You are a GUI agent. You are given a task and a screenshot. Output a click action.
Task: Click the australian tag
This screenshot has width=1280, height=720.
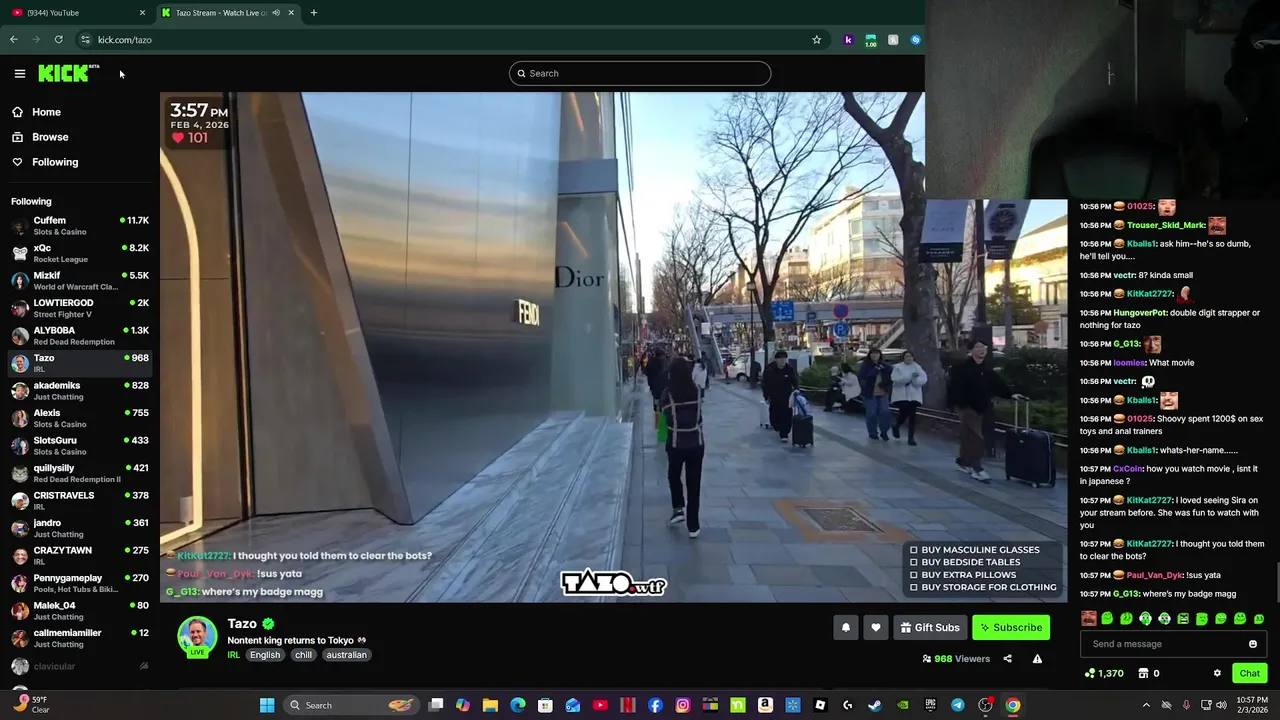pos(346,655)
